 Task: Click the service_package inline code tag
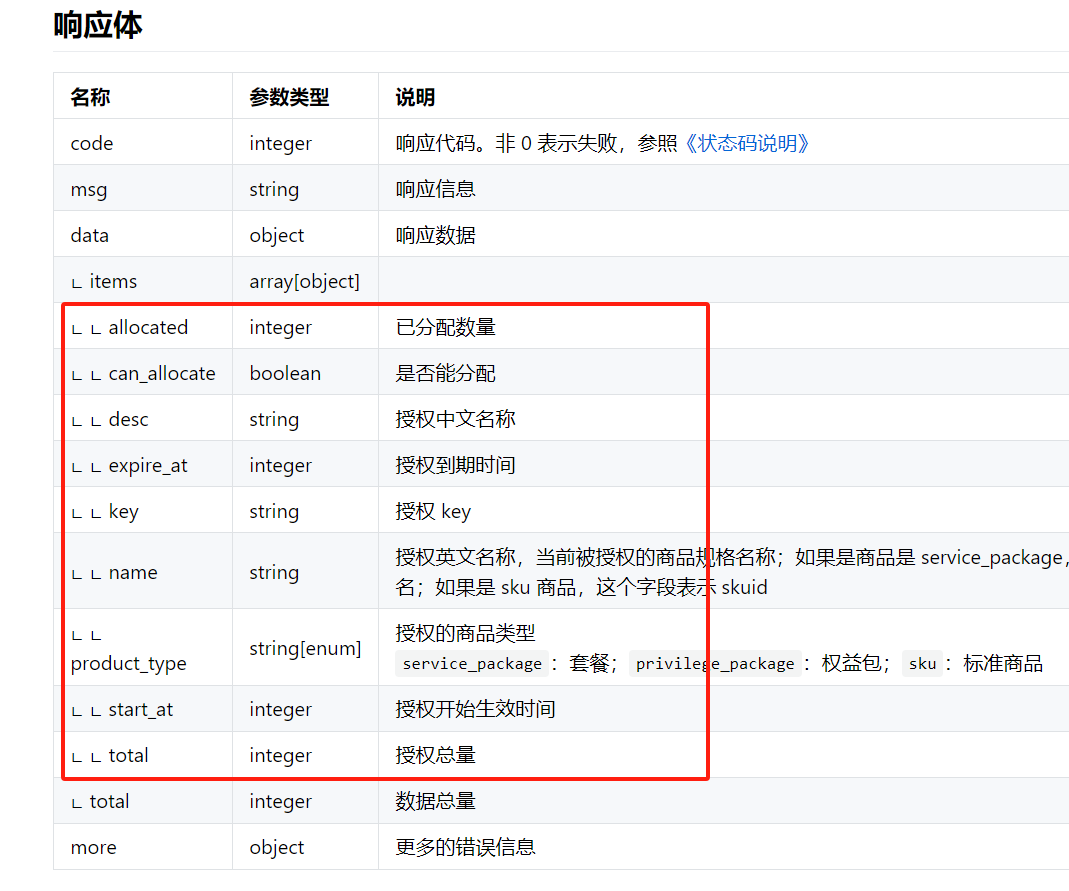(471, 663)
